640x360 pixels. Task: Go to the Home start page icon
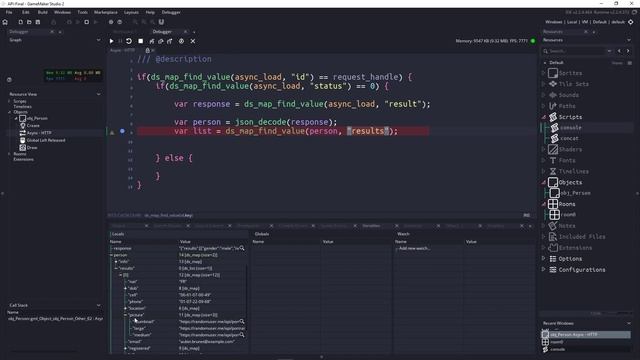(5, 22)
